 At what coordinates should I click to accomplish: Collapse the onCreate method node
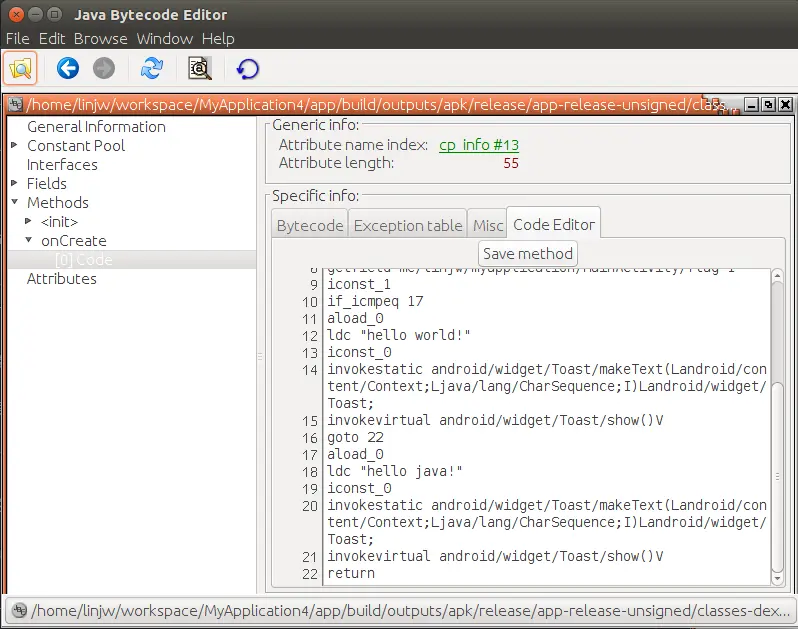[x=28, y=240]
